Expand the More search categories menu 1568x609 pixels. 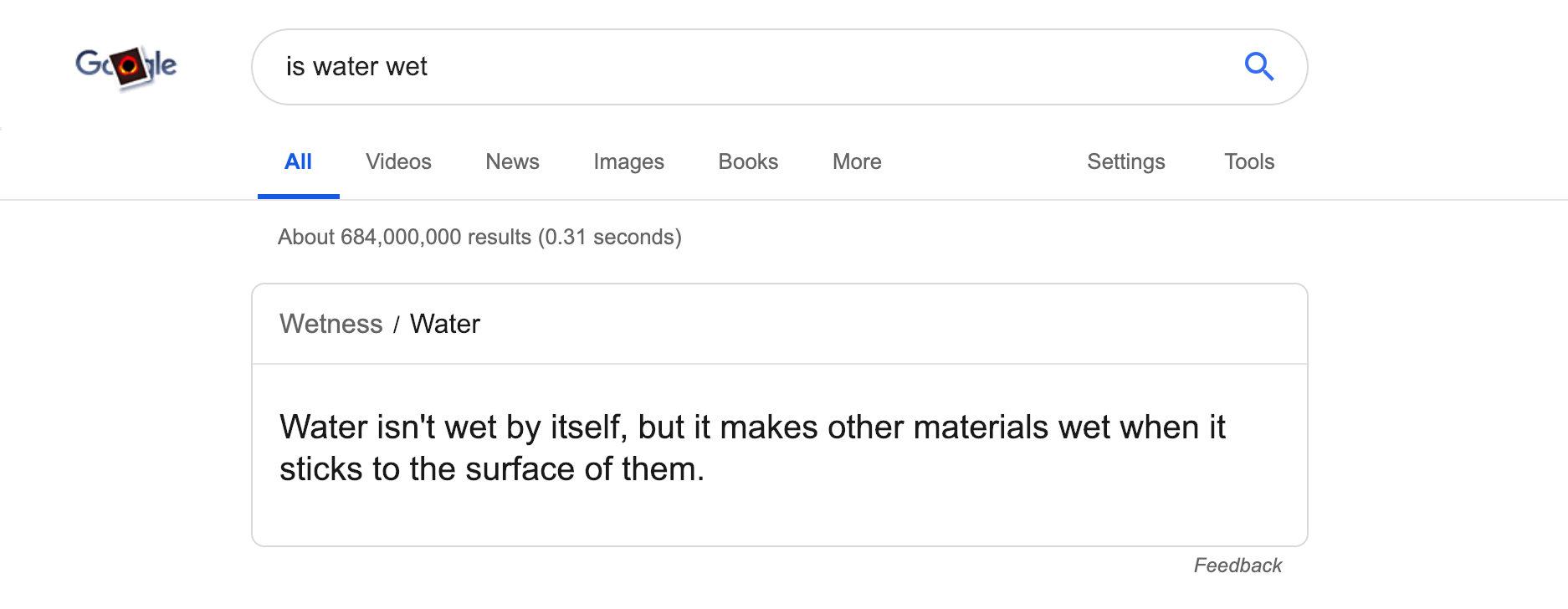[x=857, y=162]
